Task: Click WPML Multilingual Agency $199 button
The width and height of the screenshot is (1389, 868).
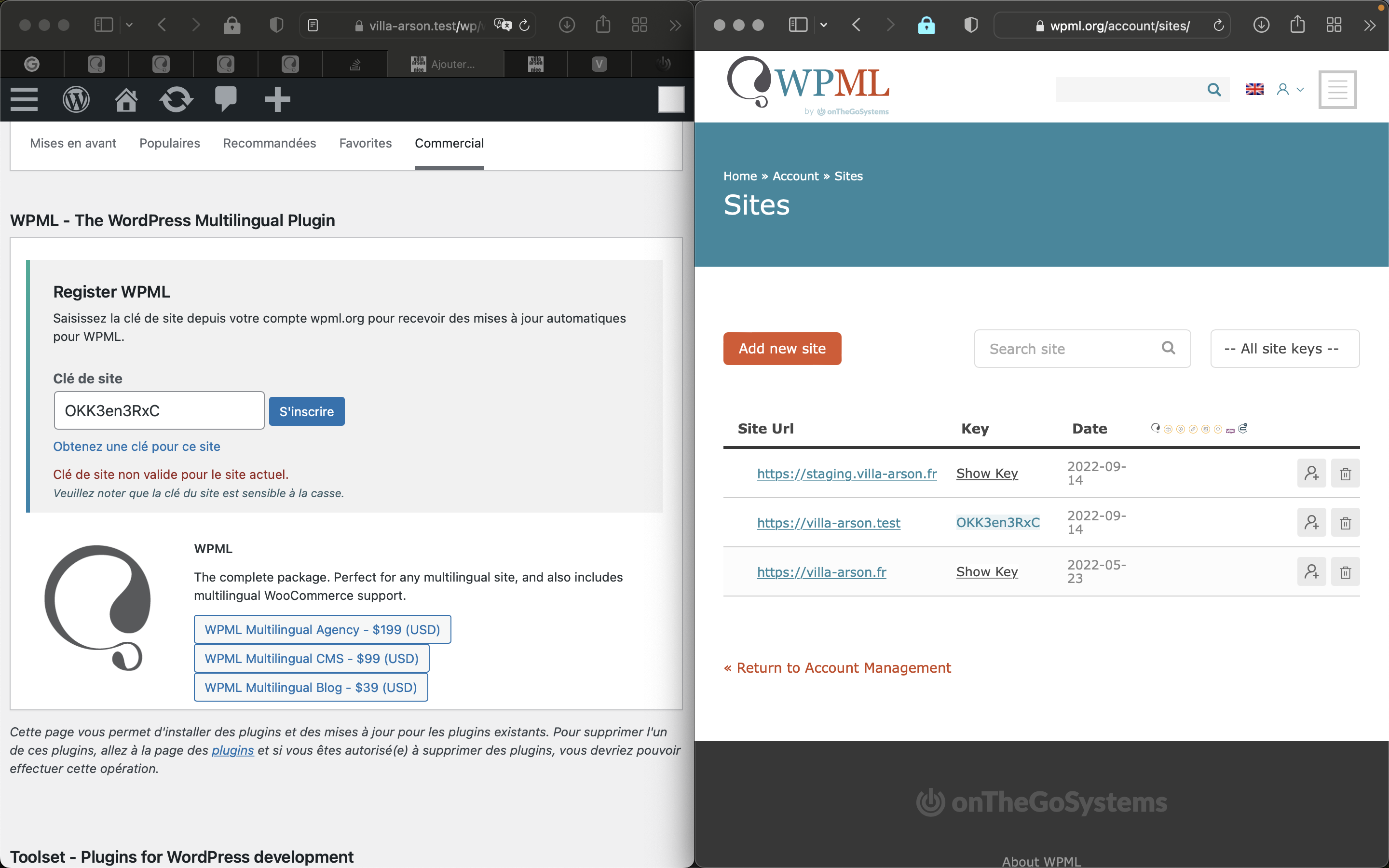Action: 323,629
